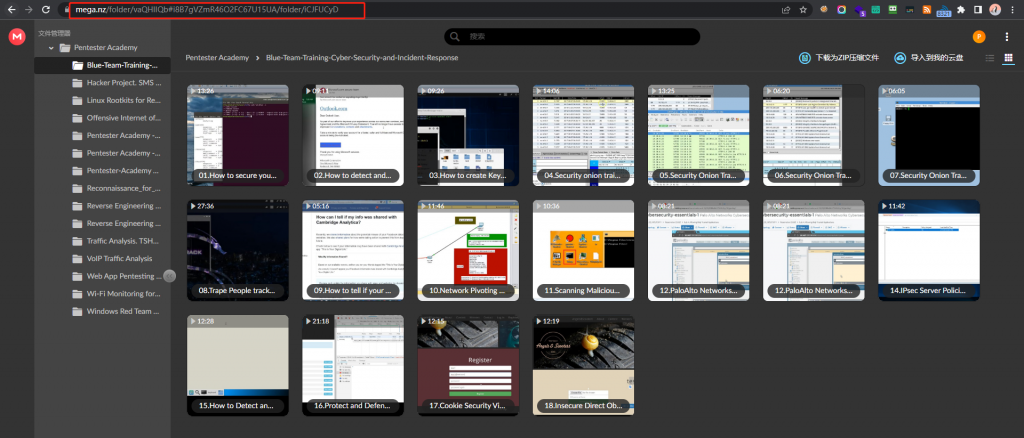Select Blue-Team-Training folder in sidebar
Screen dimensions: 1024x438
pos(103,65)
